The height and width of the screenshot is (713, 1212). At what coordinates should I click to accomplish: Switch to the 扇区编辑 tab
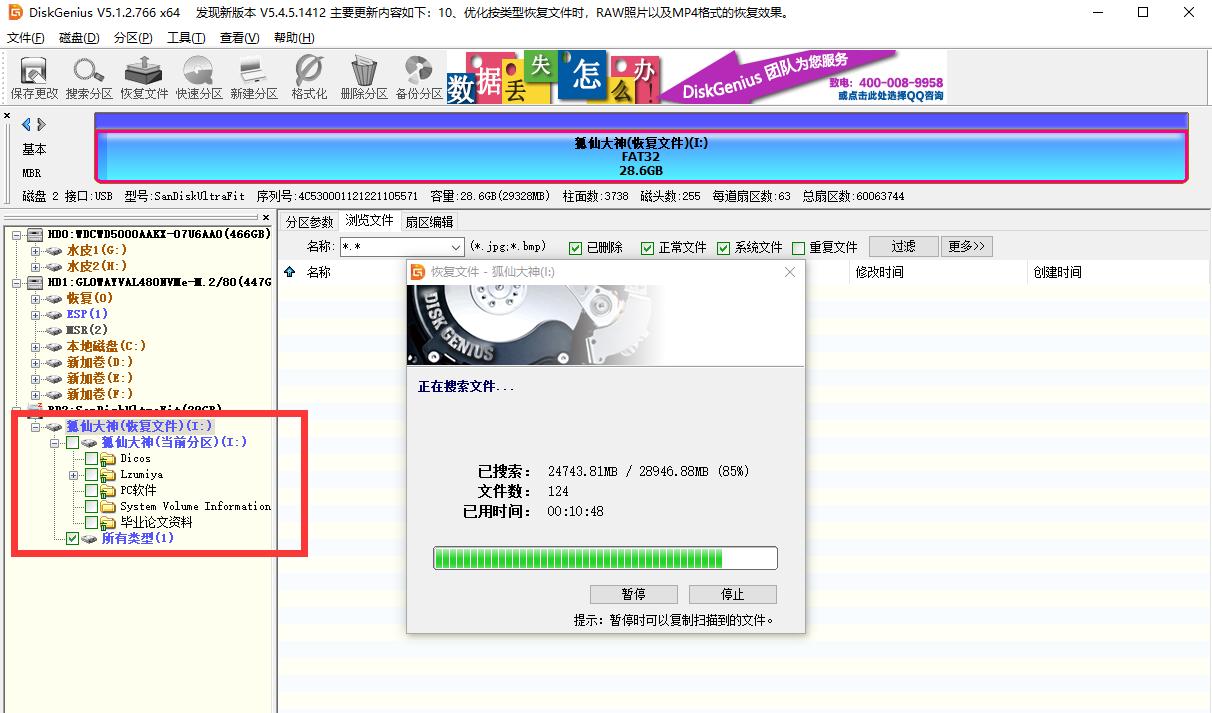(x=429, y=222)
